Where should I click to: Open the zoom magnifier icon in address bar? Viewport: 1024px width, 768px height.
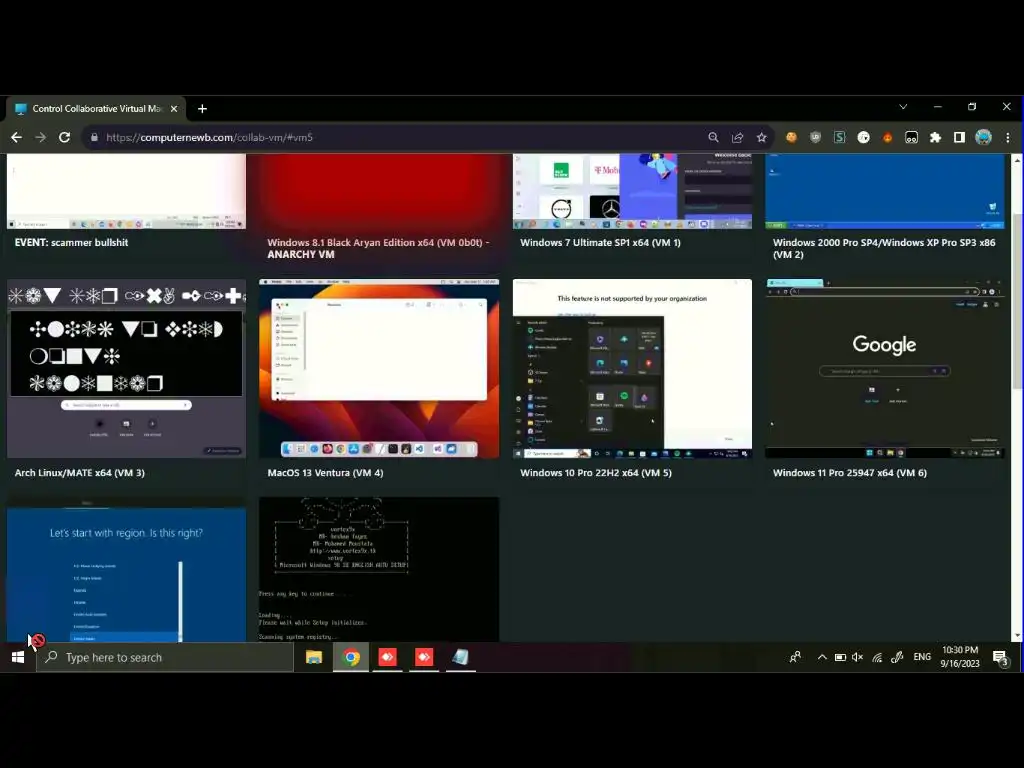click(713, 137)
